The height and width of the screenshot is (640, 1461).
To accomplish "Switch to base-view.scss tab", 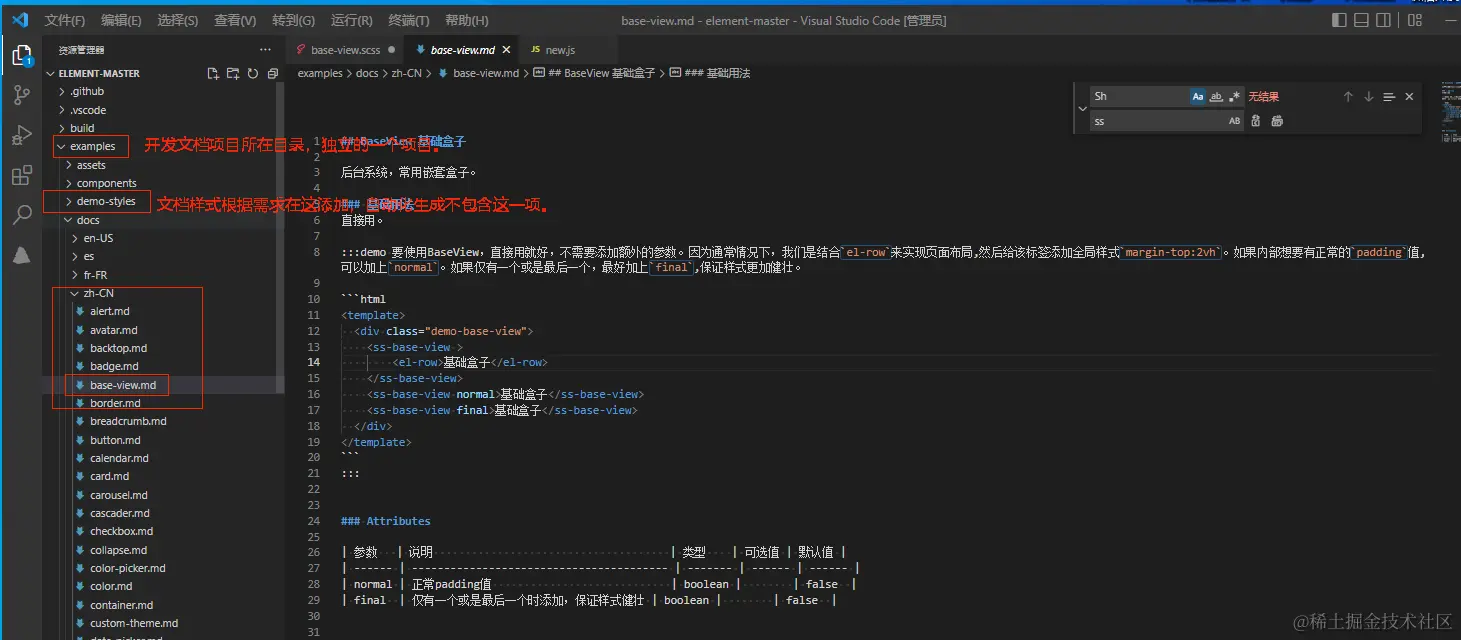I will (347, 50).
